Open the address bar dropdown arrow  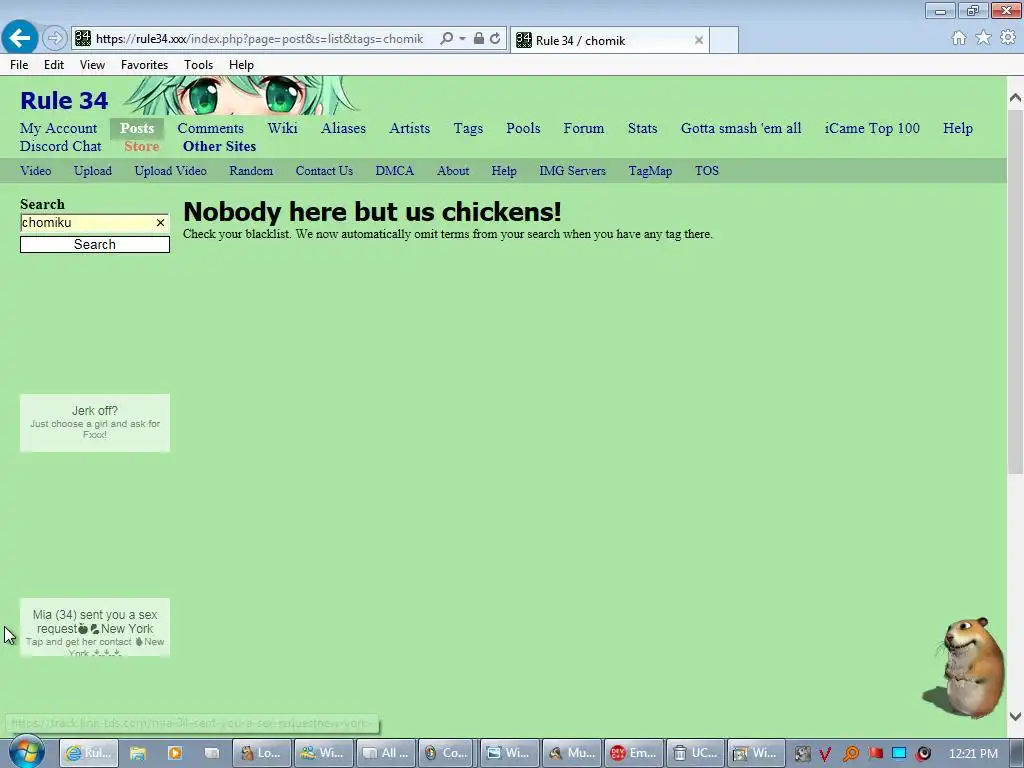tap(462, 39)
